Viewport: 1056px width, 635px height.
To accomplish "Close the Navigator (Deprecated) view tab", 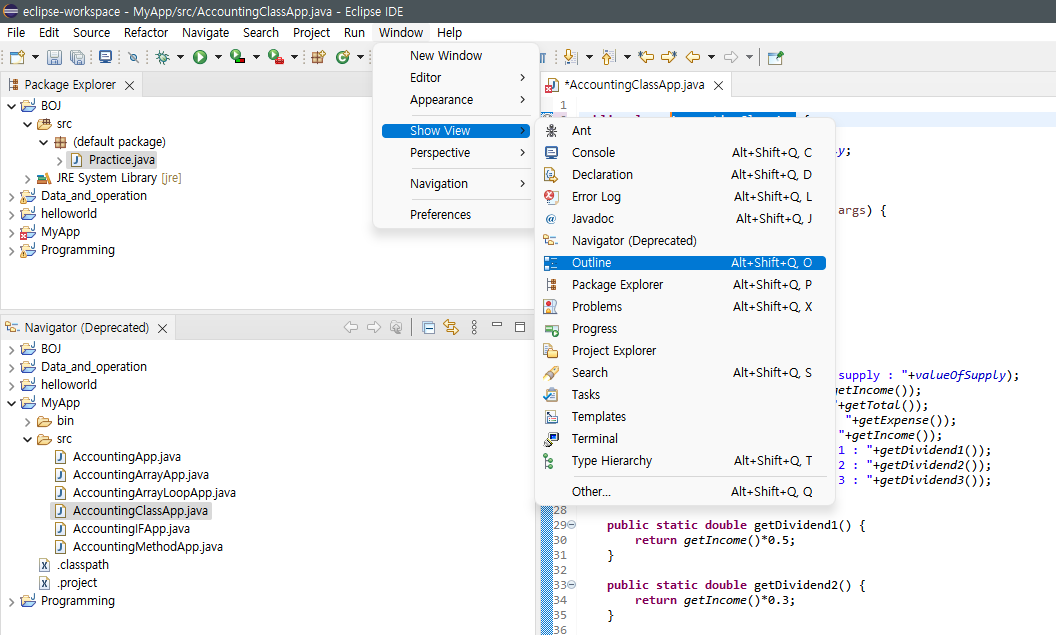I will (x=162, y=329).
